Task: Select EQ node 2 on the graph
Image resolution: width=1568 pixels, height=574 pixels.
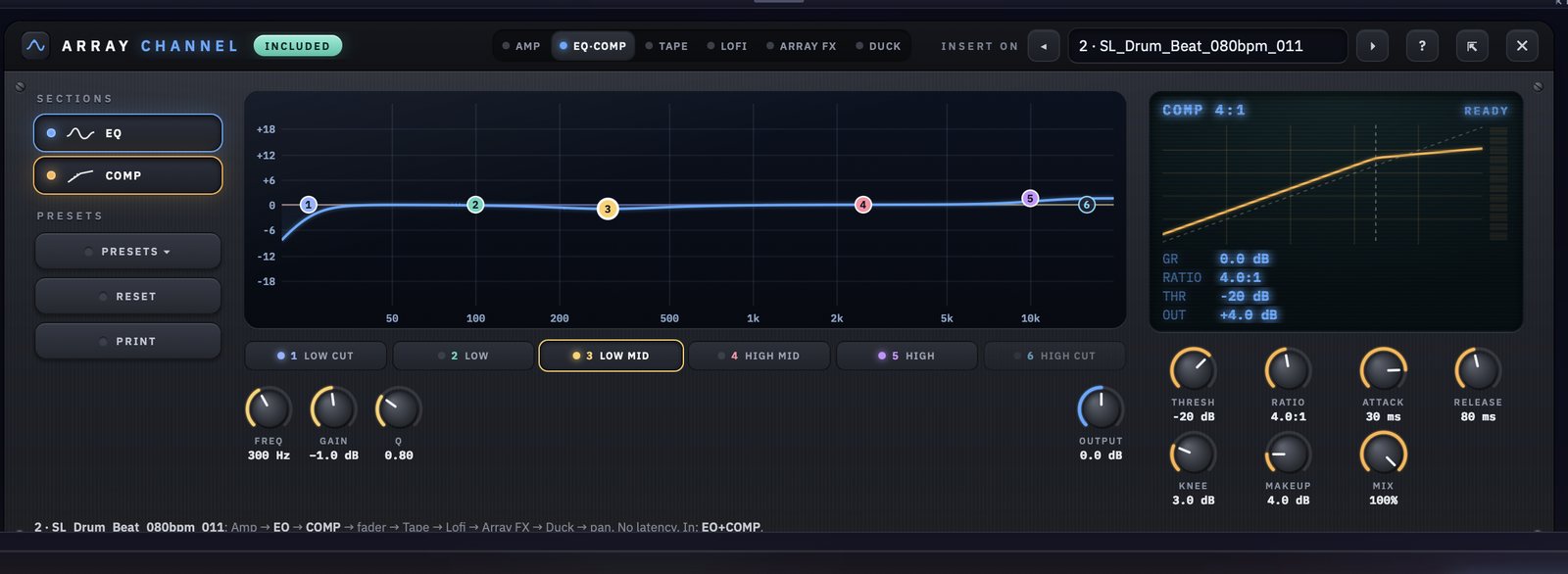Action: (x=475, y=205)
